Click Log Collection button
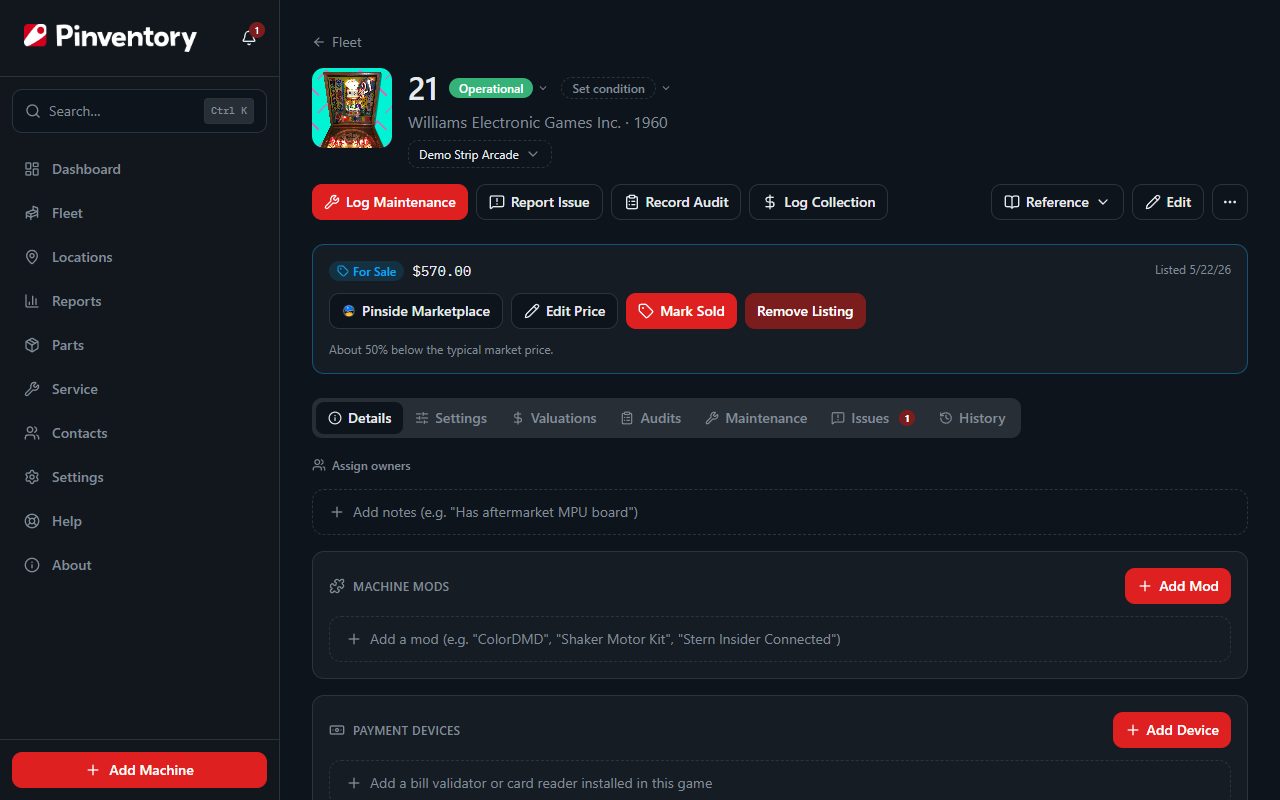 818,202
